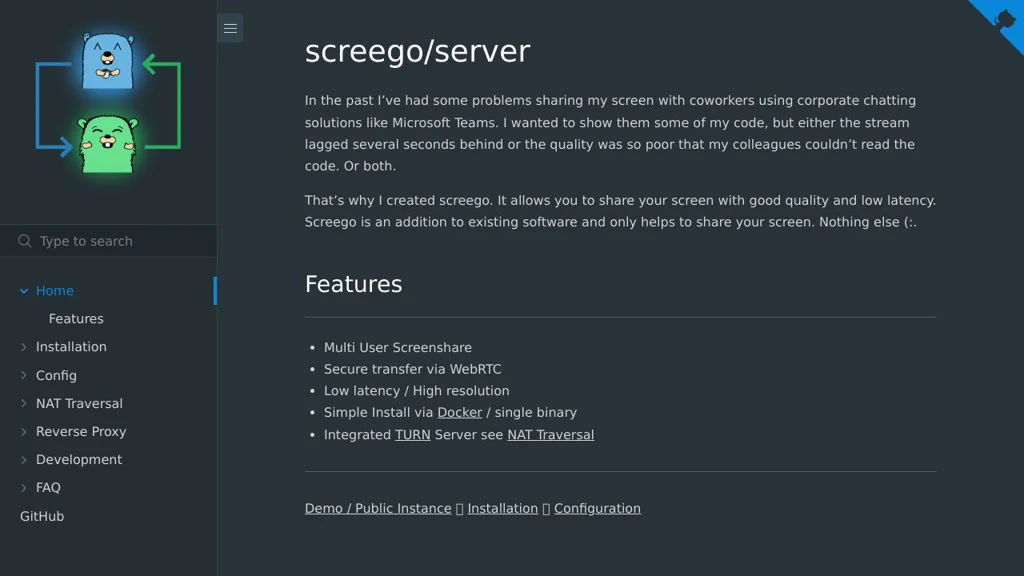Expand the FAQ section chevron
This screenshot has height=576, width=1024.
pos(24,488)
